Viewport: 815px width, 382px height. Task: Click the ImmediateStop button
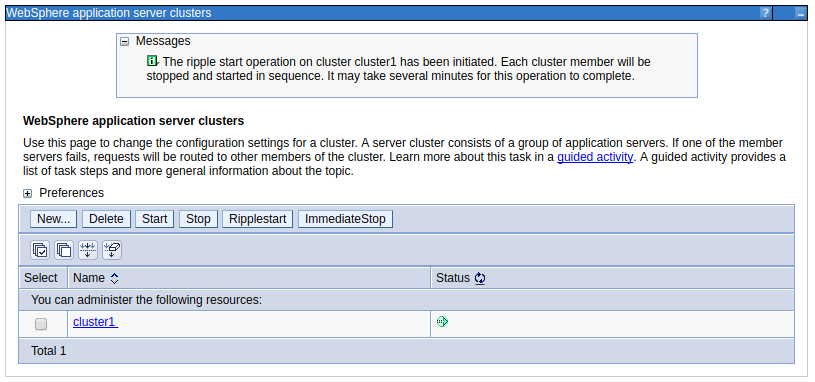(x=345, y=219)
